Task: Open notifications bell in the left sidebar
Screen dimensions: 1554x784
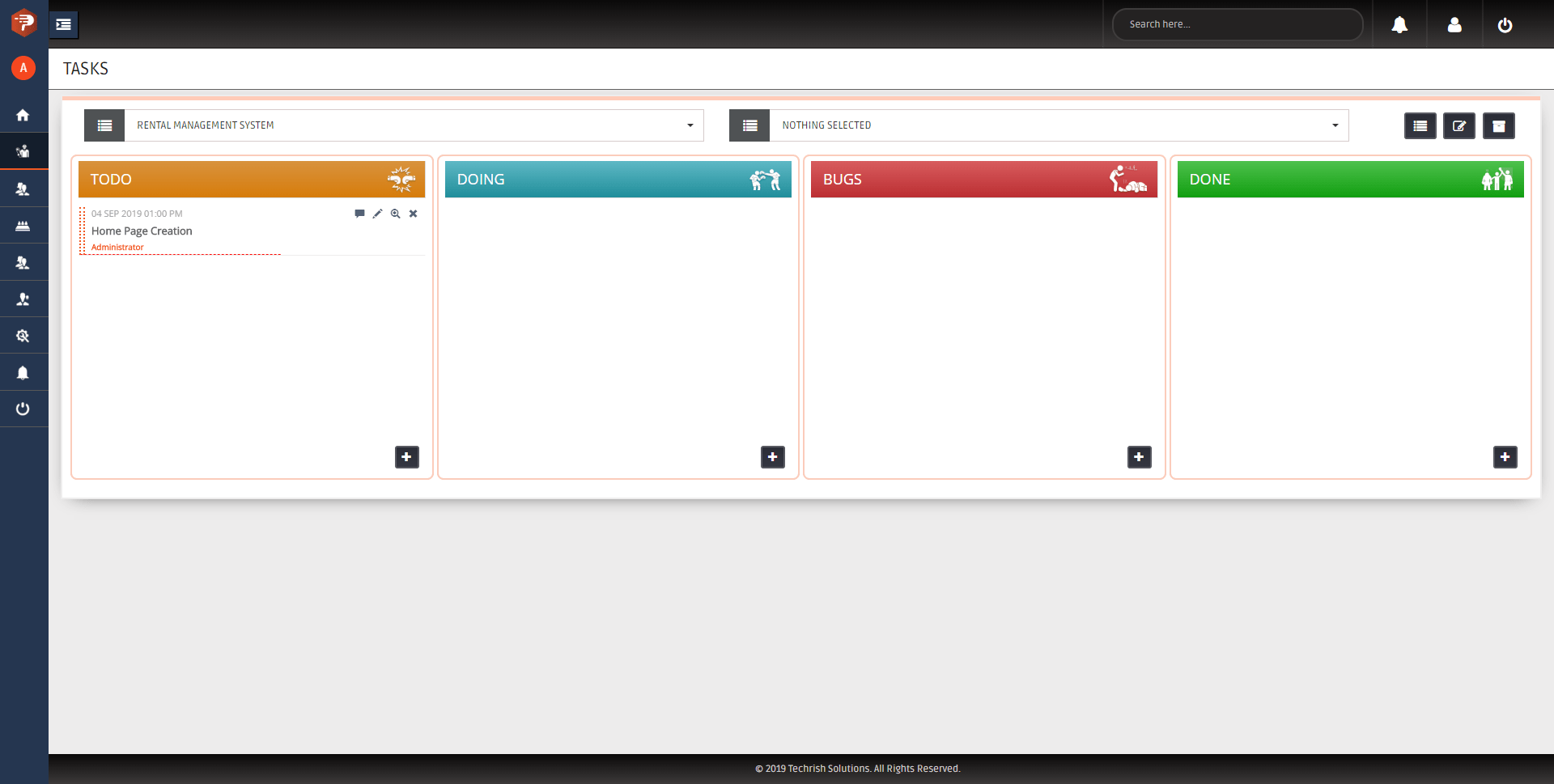Action: (x=23, y=372)
